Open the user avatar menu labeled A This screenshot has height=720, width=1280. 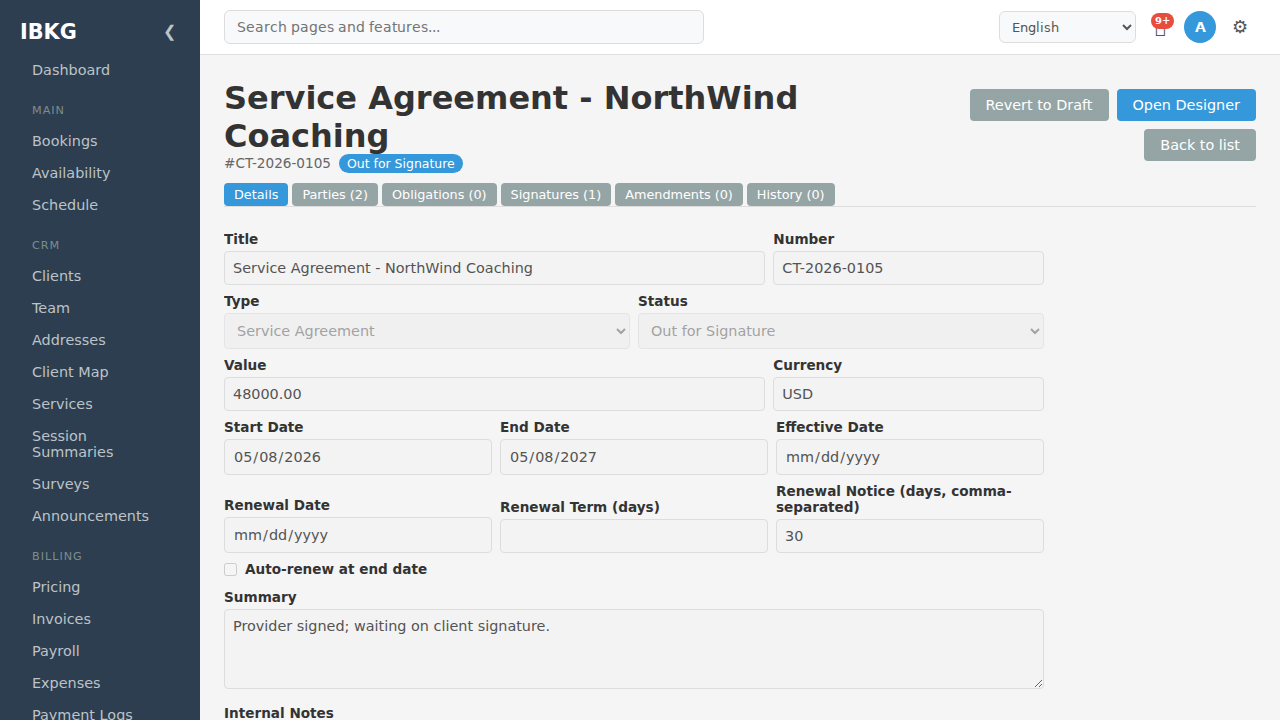click(x=1200, y=27)
